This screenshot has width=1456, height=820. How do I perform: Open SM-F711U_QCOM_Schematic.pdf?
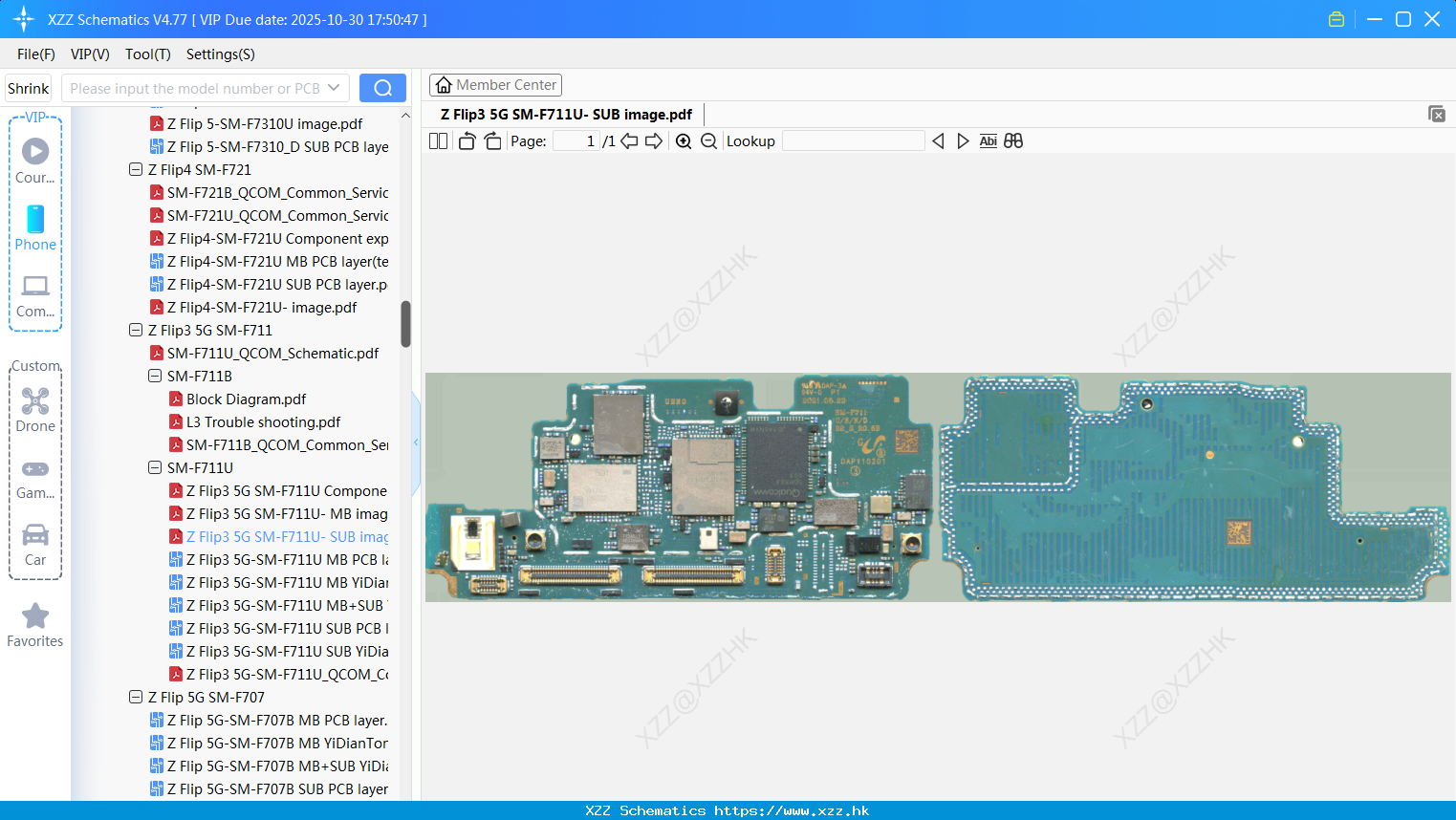272,353
